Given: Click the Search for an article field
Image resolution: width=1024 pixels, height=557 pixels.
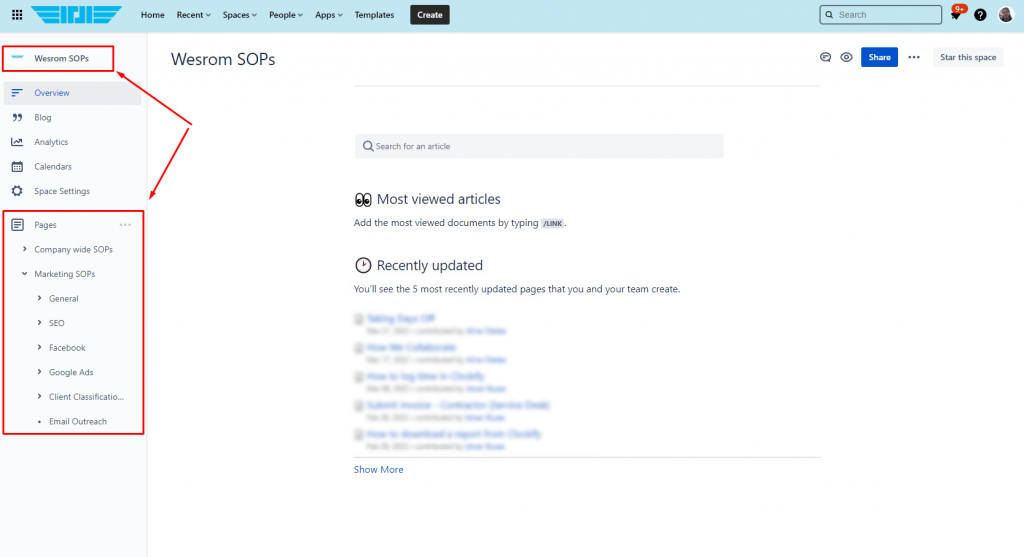Looking at the screenshot, I should click(x=539, y=146).
